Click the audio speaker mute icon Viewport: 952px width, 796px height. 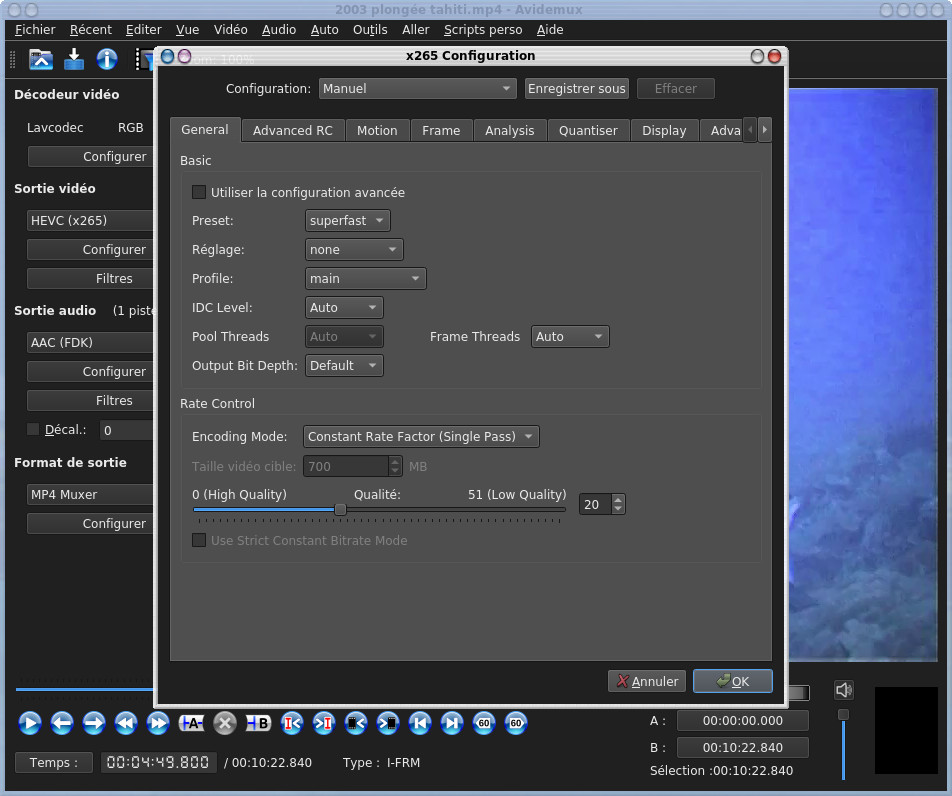coord(844,690)
